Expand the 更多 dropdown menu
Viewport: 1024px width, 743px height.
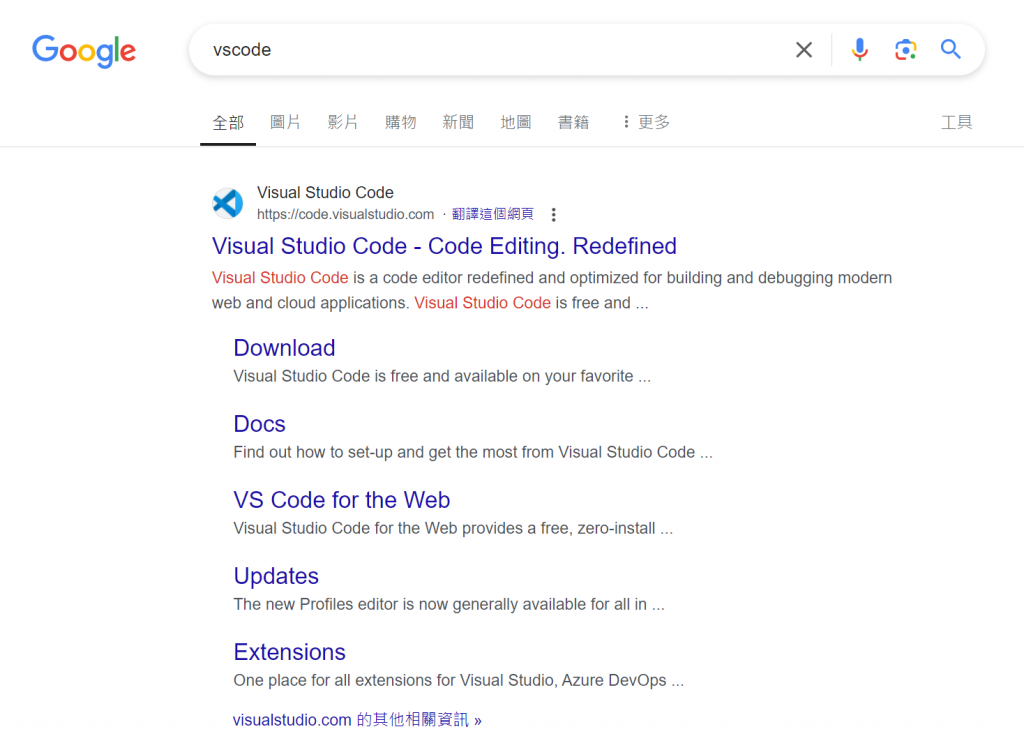646,122
